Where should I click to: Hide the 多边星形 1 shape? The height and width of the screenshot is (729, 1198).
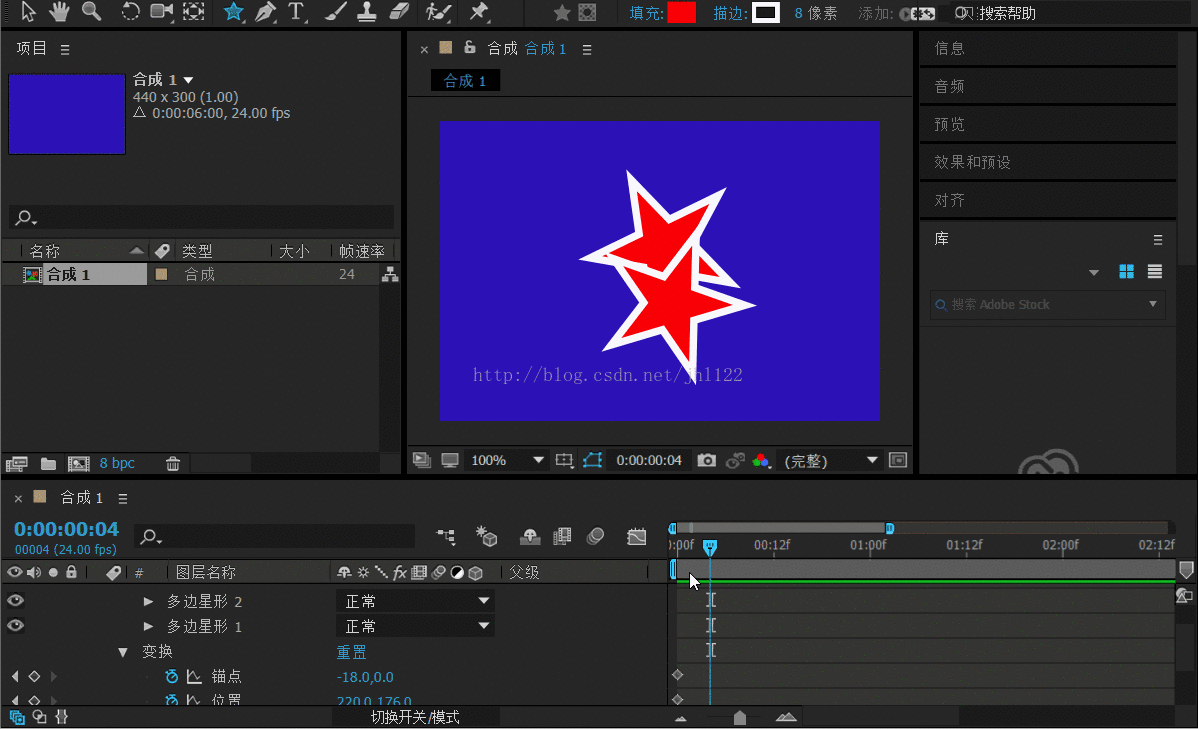15,626
